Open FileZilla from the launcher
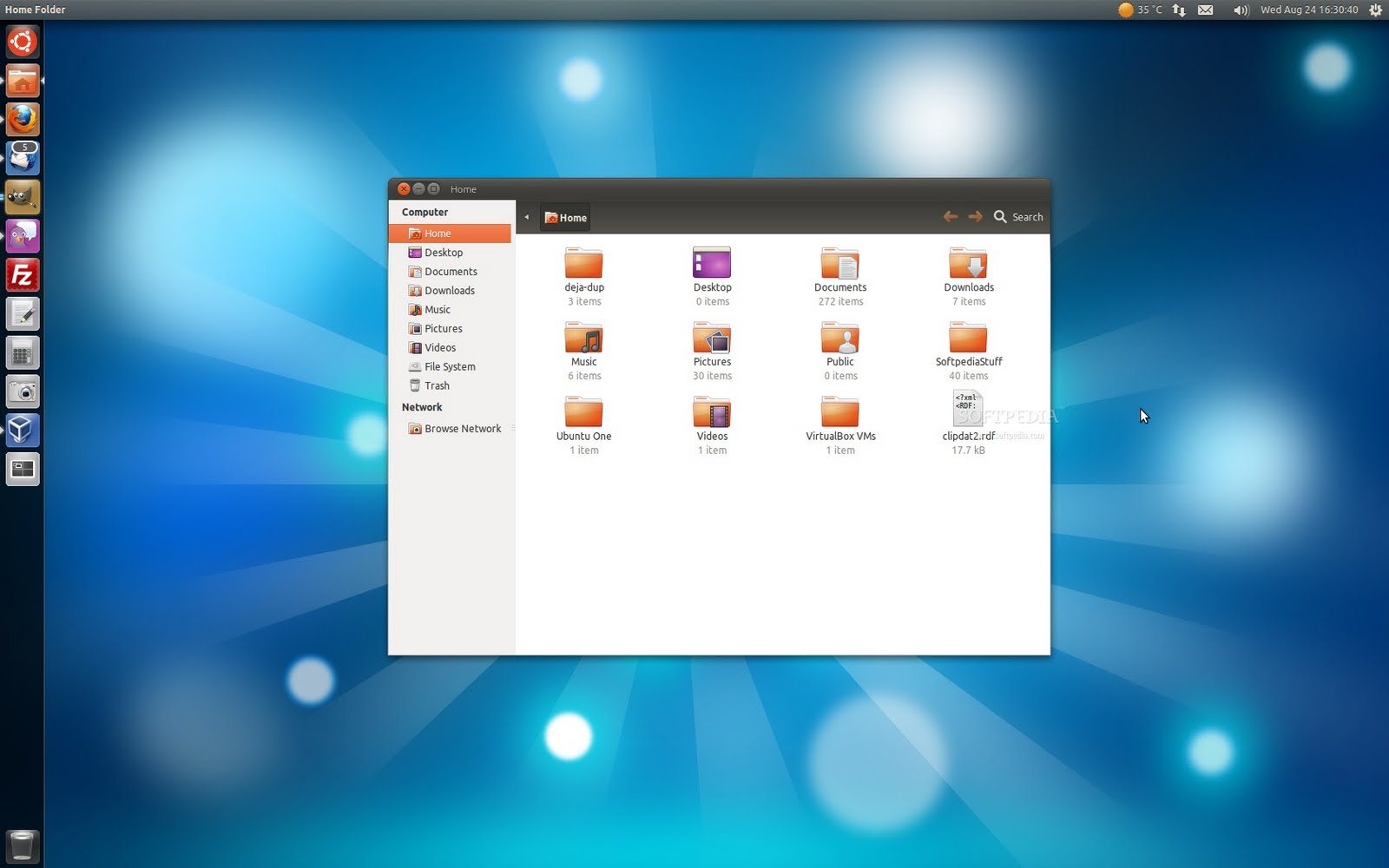 22,275
